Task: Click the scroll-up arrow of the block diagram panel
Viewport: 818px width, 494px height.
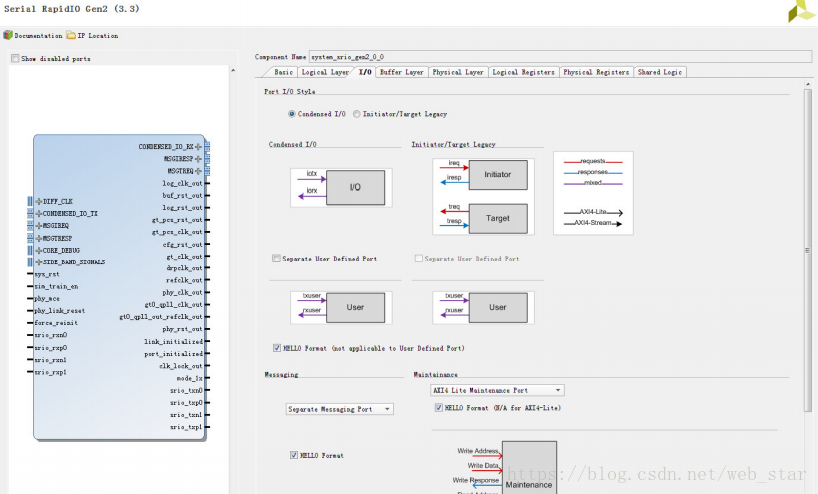Action: [x=233, y=70]
